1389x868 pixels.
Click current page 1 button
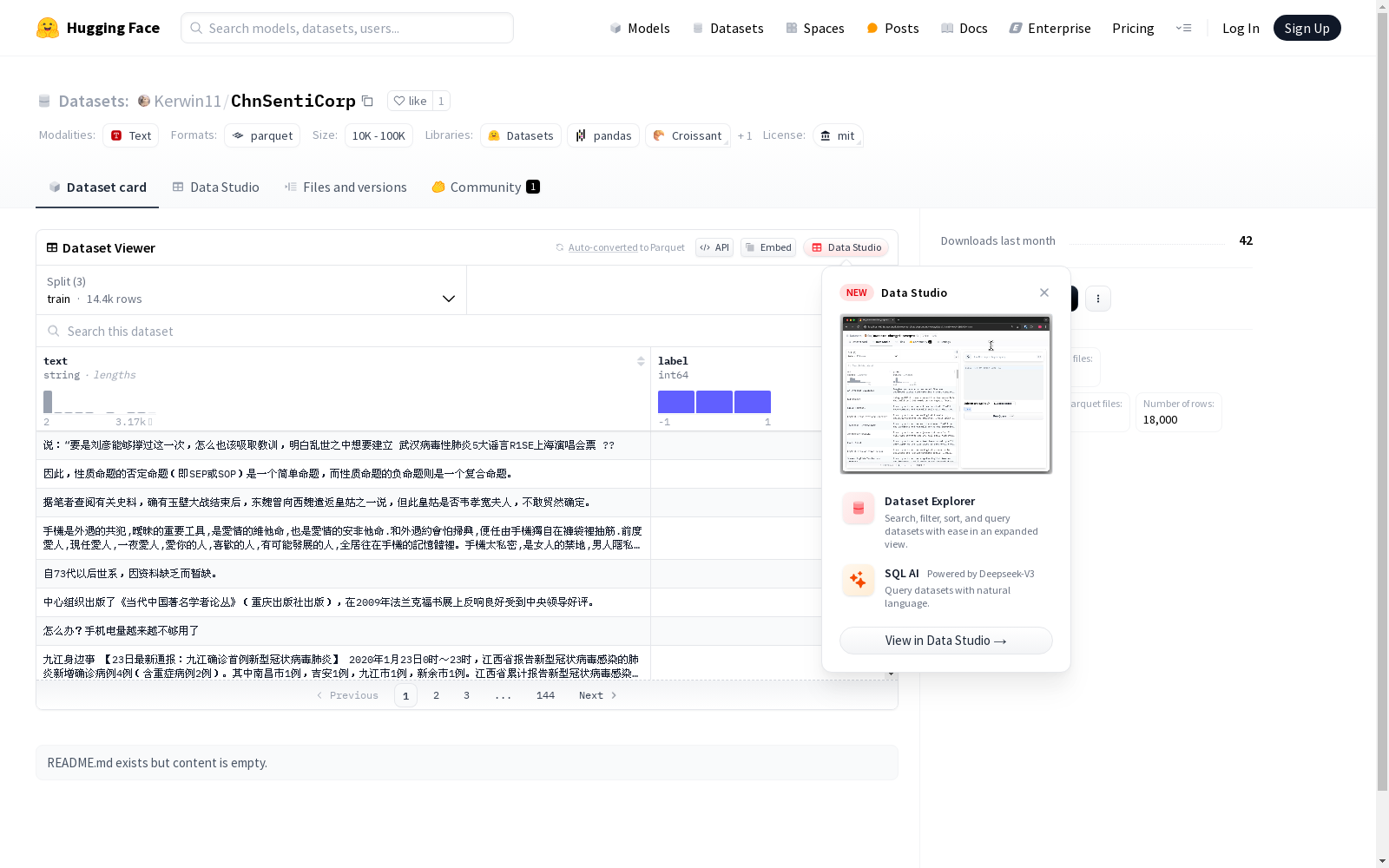(405, 695)
